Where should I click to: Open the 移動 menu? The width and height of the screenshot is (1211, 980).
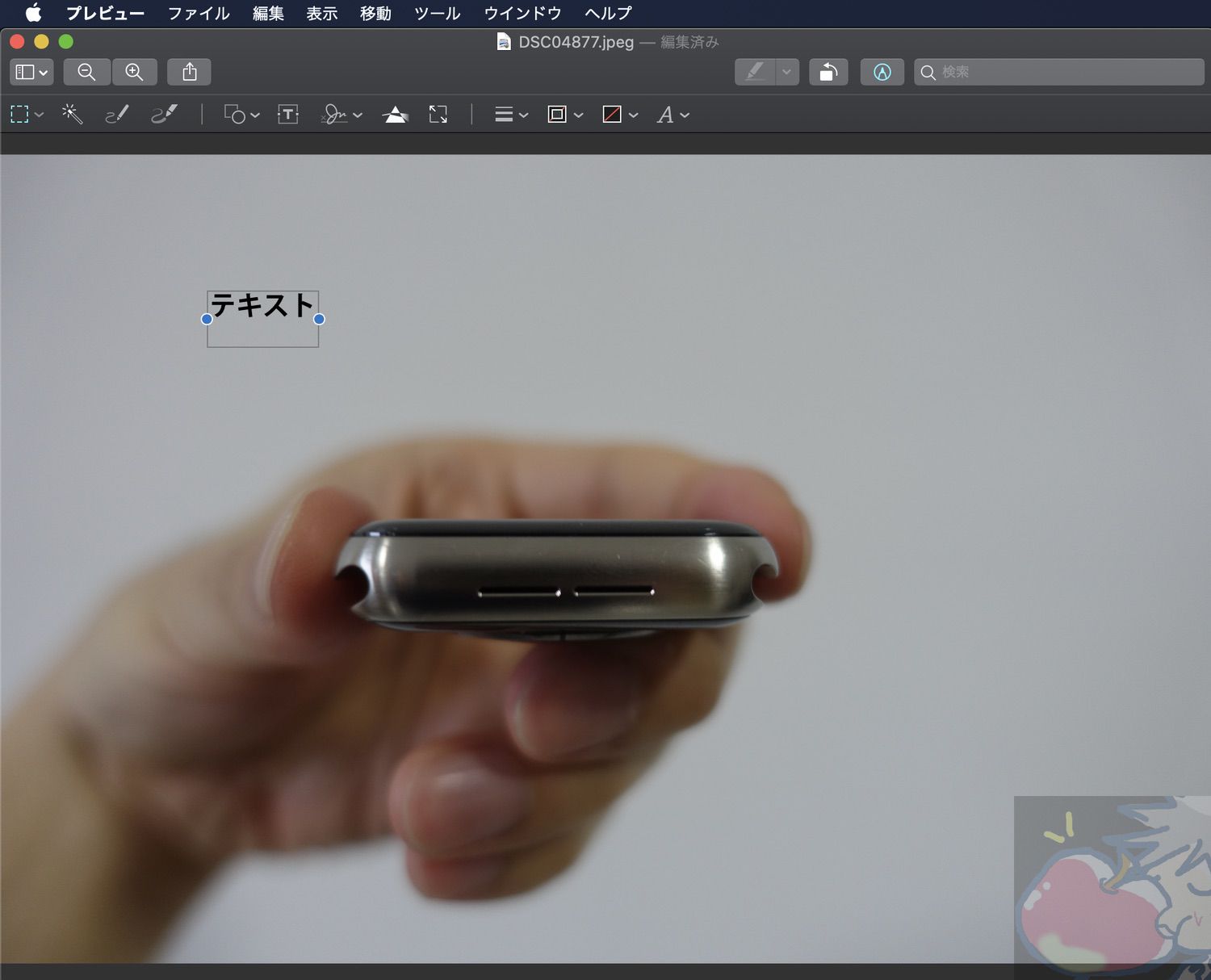[375, 13]
